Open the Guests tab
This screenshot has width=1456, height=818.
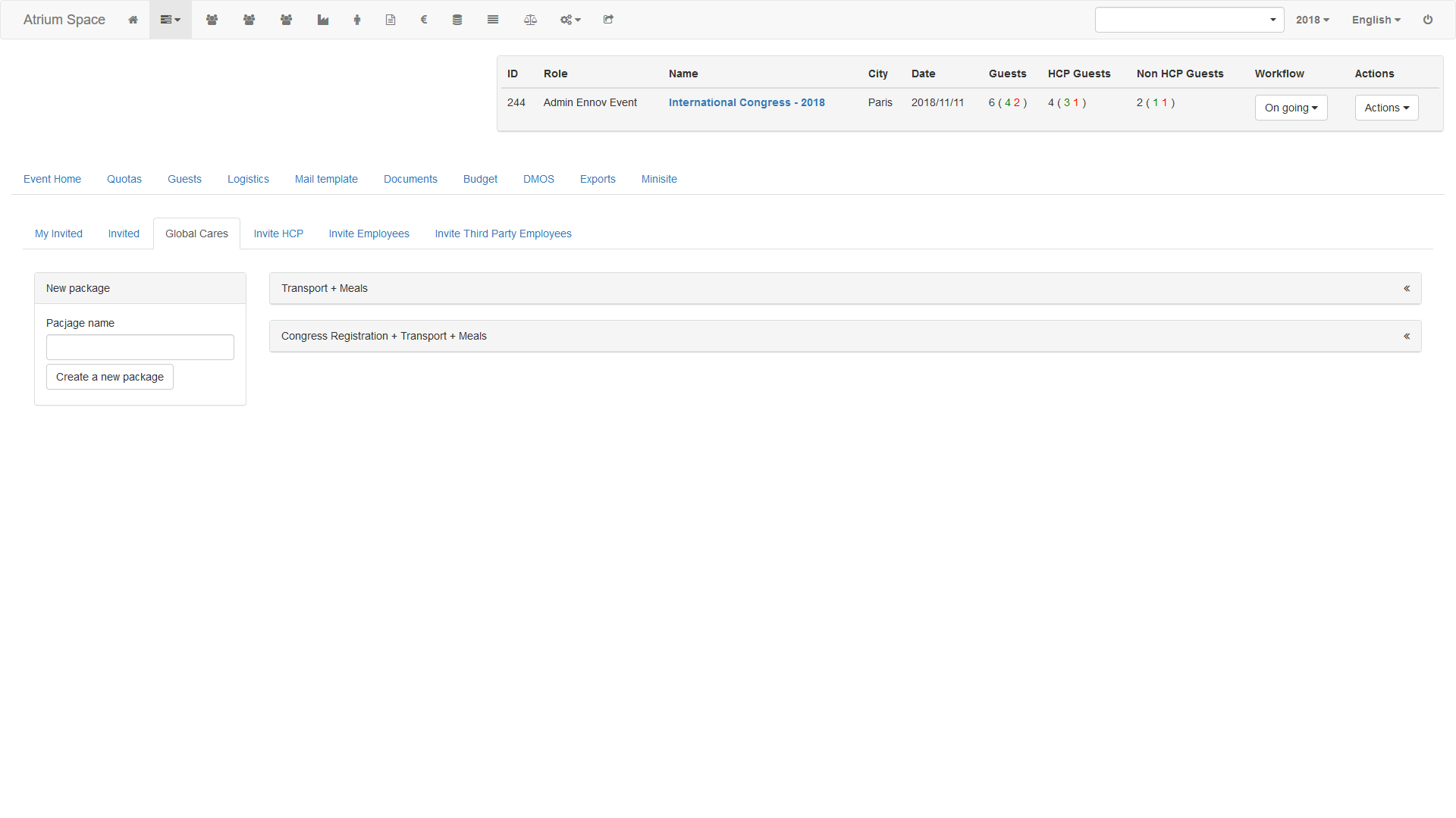(x=184, y=179)
